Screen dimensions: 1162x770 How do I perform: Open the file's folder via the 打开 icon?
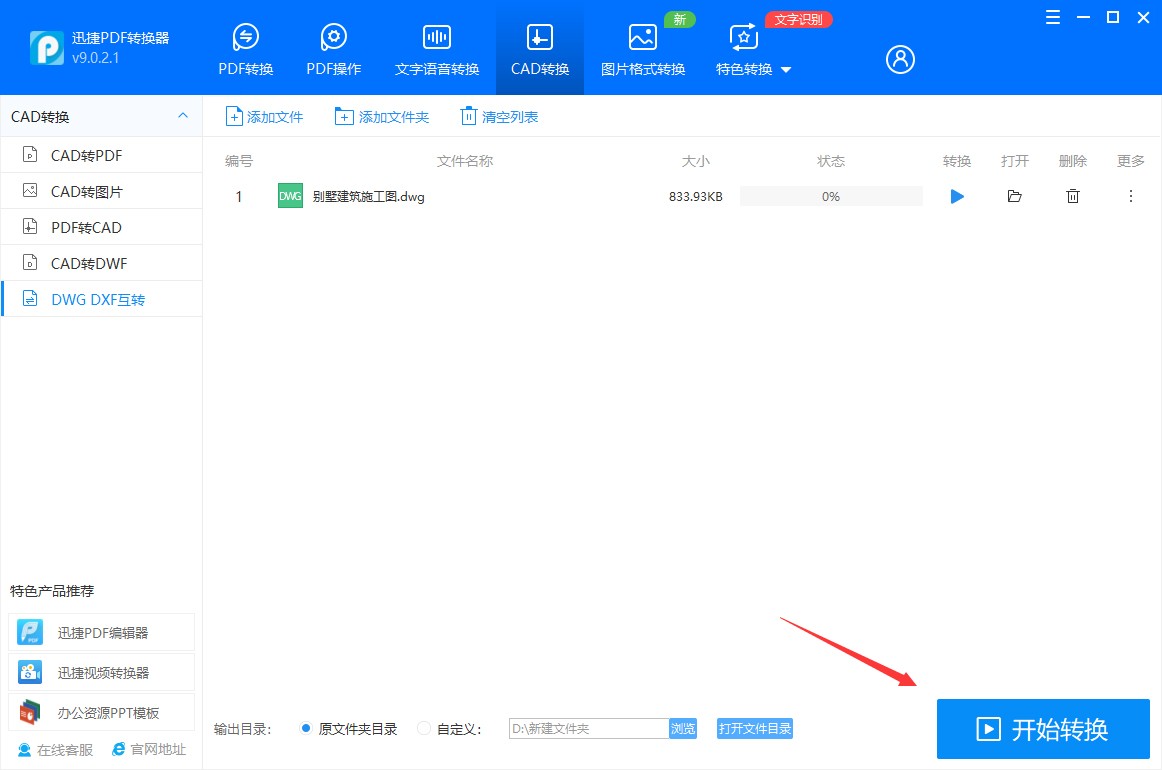[1014, 196]
